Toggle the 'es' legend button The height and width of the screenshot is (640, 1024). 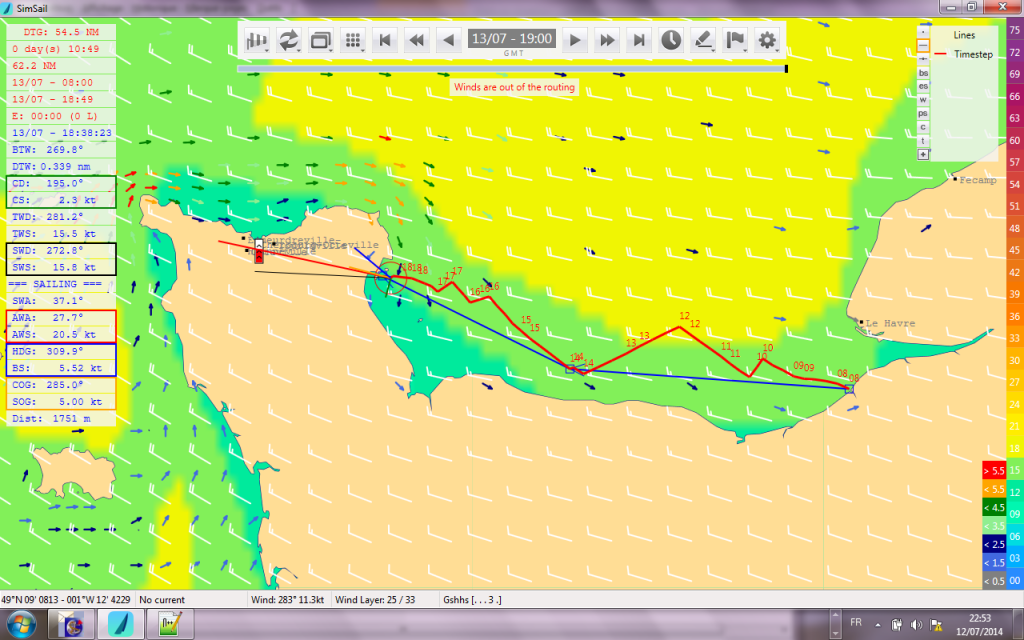(x=923, y=86)
